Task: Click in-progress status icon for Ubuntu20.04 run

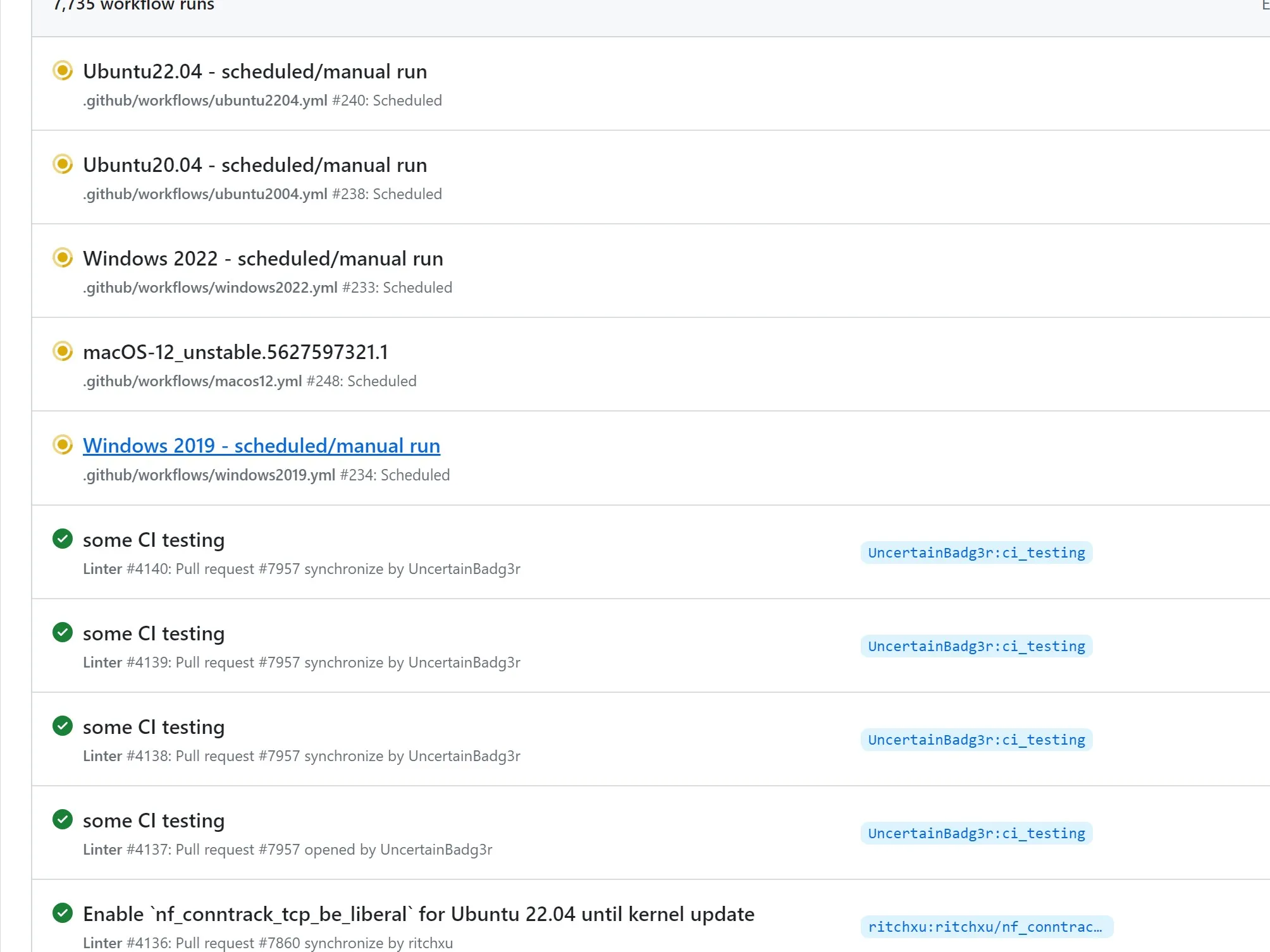Action: coord(63,164)
